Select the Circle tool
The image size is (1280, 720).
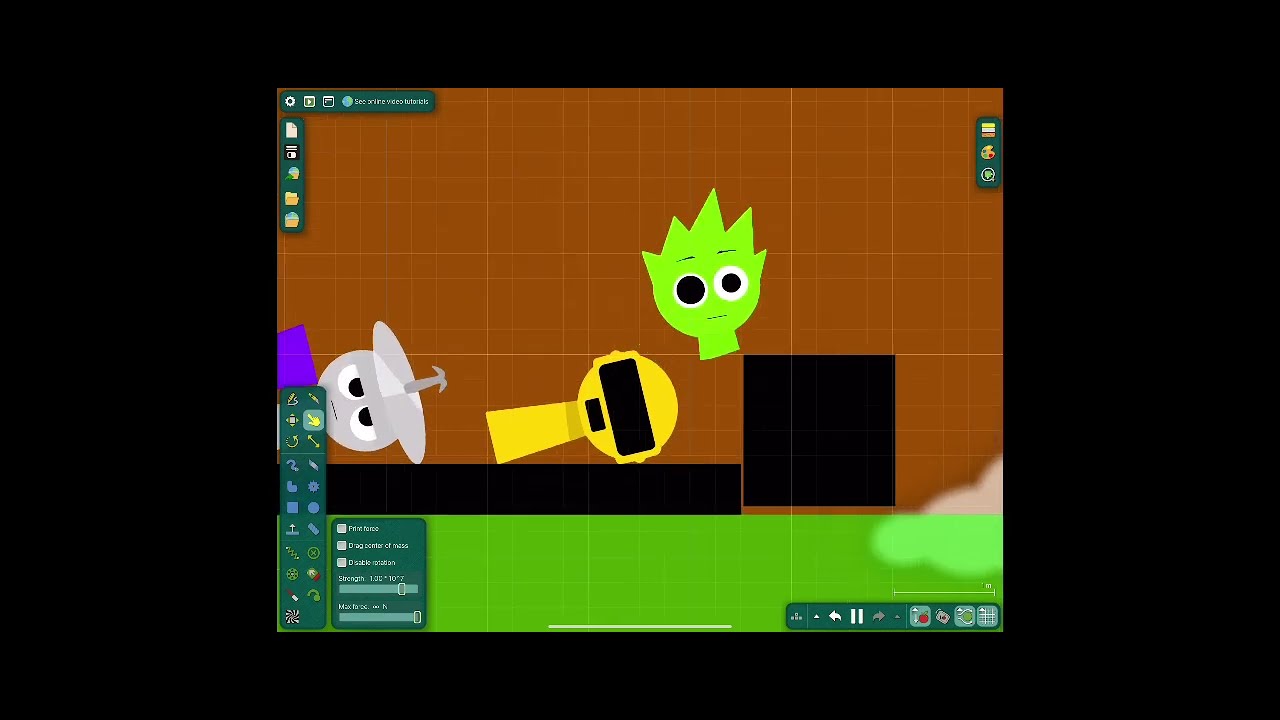coord(313,507)
